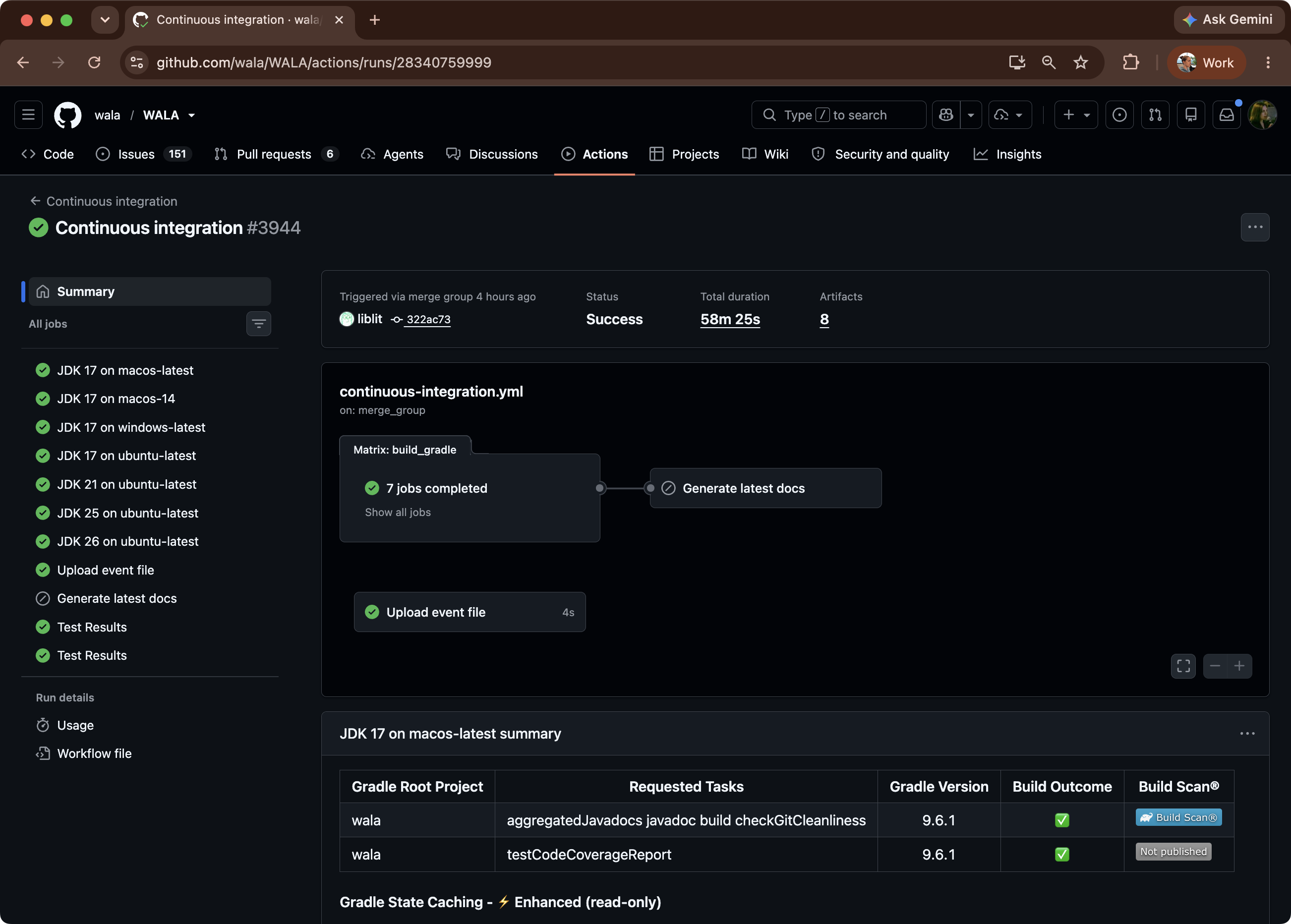Image resolution: width=1291 pixels, height=924 pixels.
Task: Open commit 322ac73 link
Action: pos(428,320)
